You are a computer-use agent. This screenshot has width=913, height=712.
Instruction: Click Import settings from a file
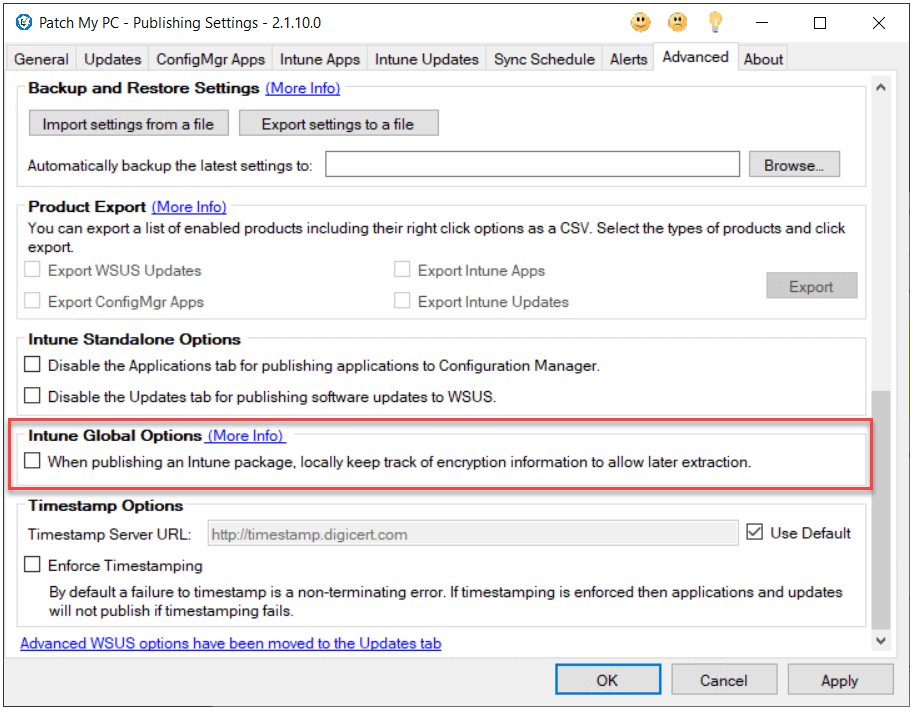pyautogui.click(x=129, y=123)
